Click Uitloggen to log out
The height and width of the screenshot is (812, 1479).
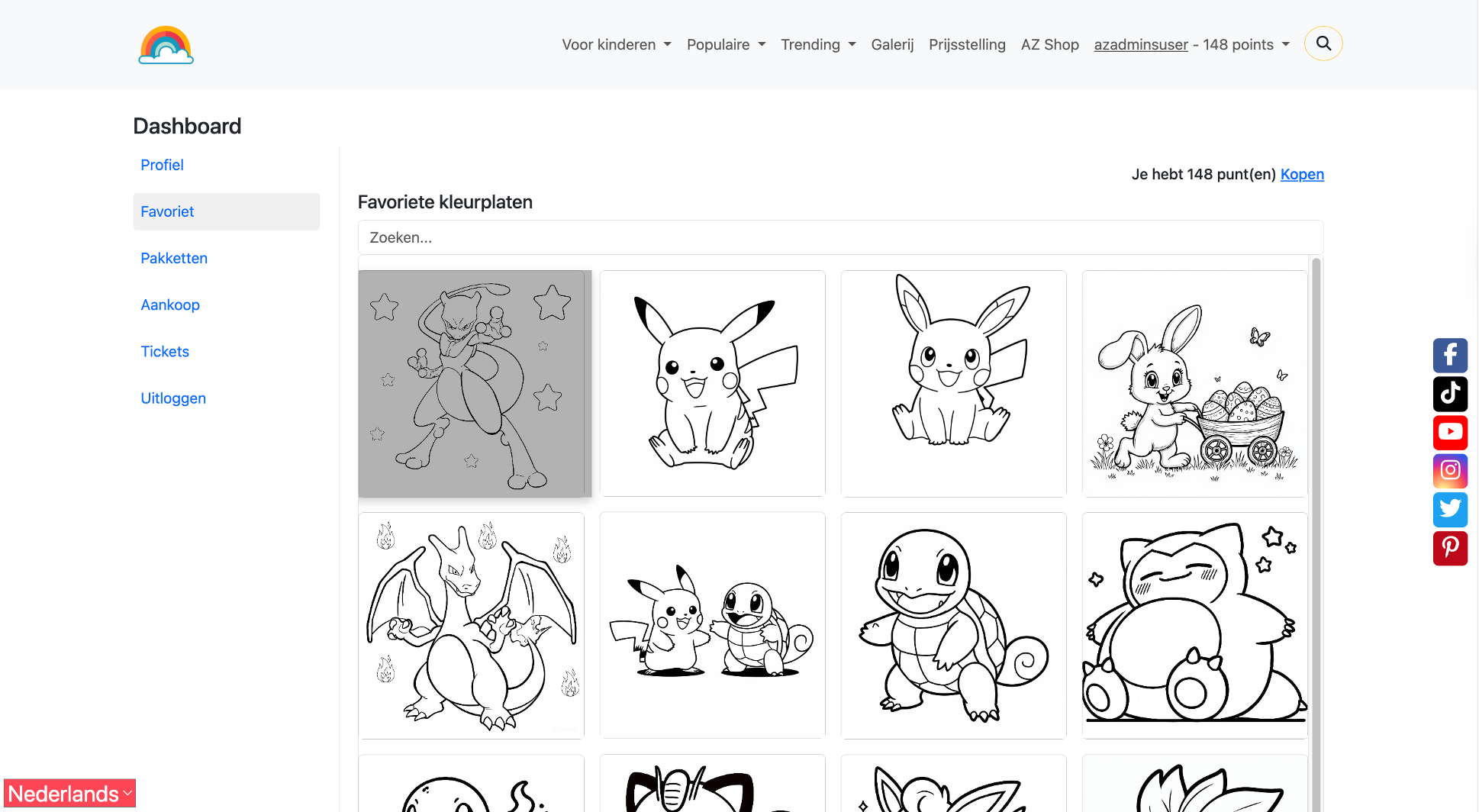[x=173, y=398]
